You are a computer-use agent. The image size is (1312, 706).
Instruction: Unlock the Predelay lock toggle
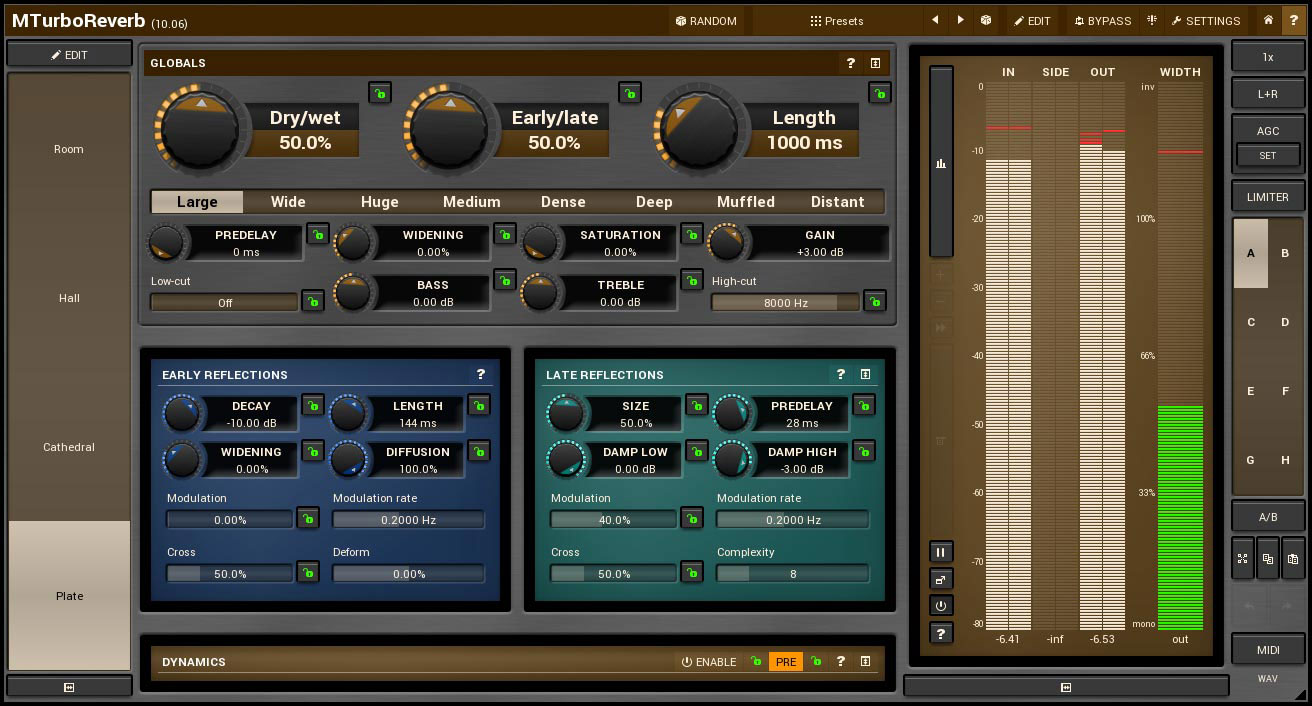click(x=320, y=234)
